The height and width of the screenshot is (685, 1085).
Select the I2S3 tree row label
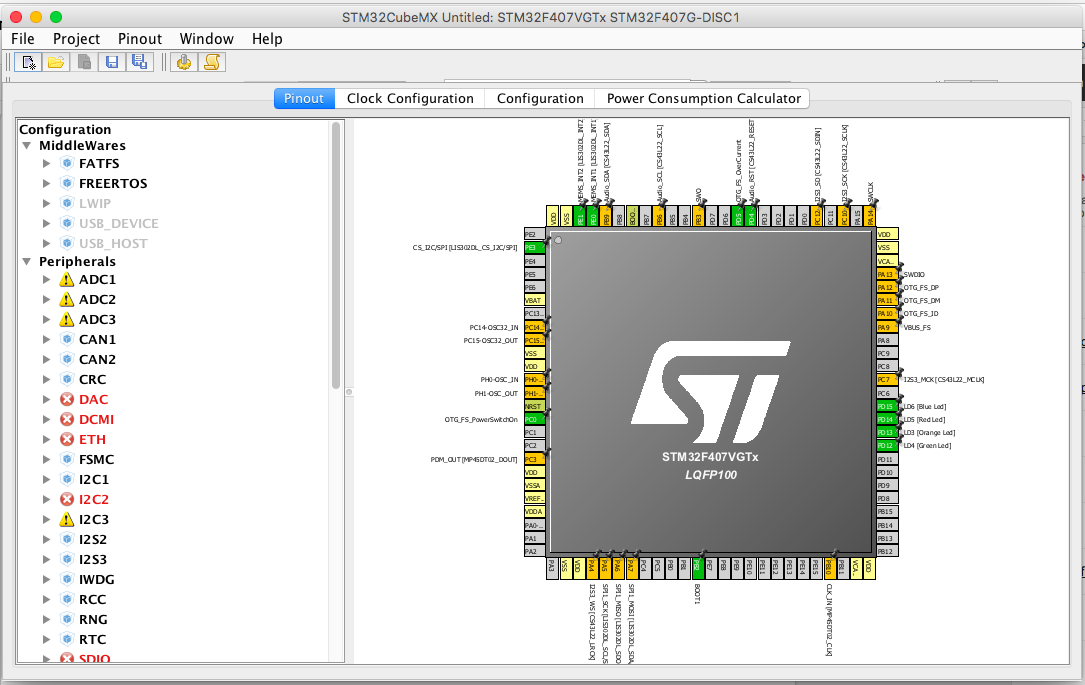point(93,560)
